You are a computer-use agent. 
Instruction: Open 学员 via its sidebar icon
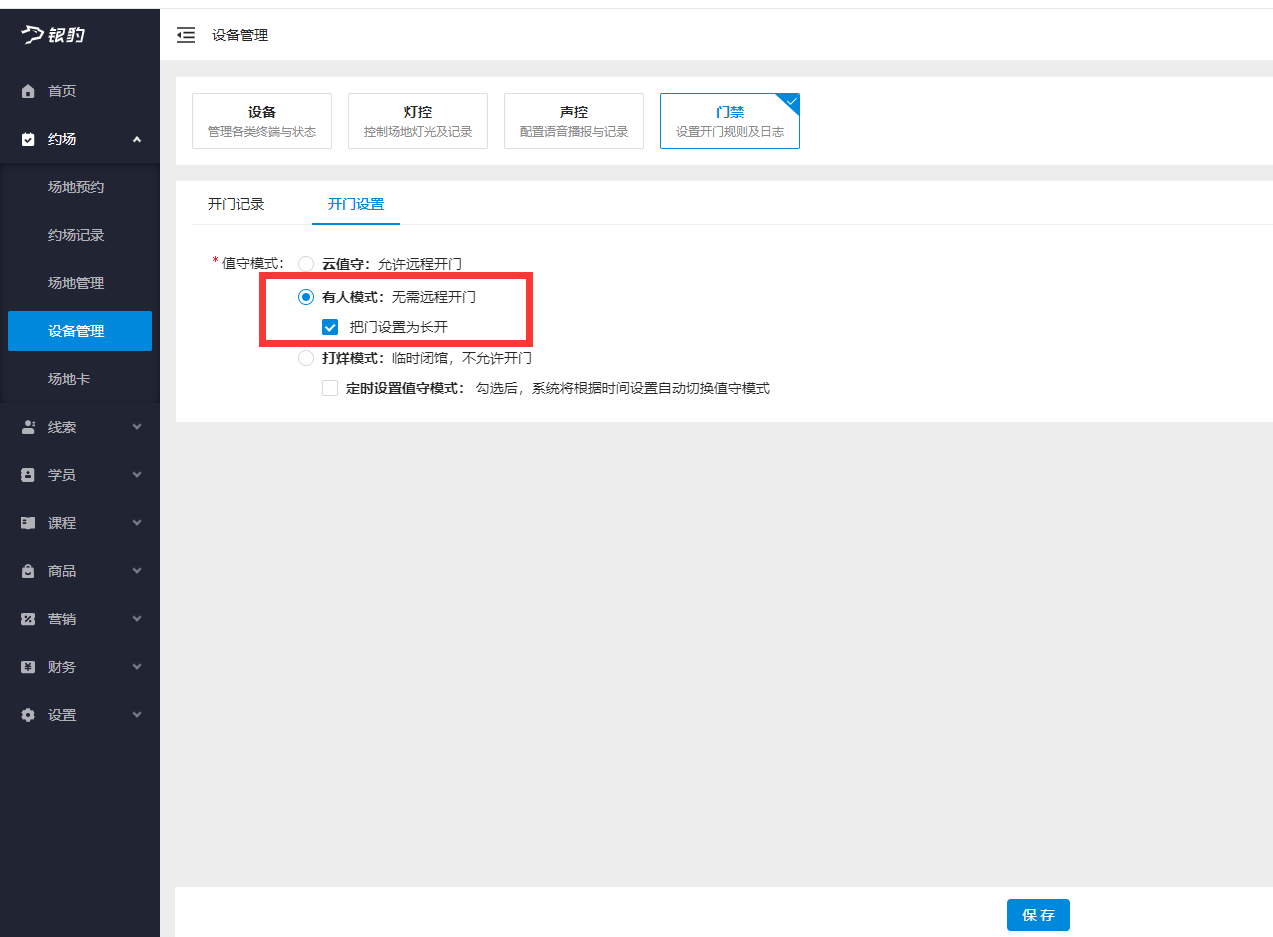coord(27,475)
